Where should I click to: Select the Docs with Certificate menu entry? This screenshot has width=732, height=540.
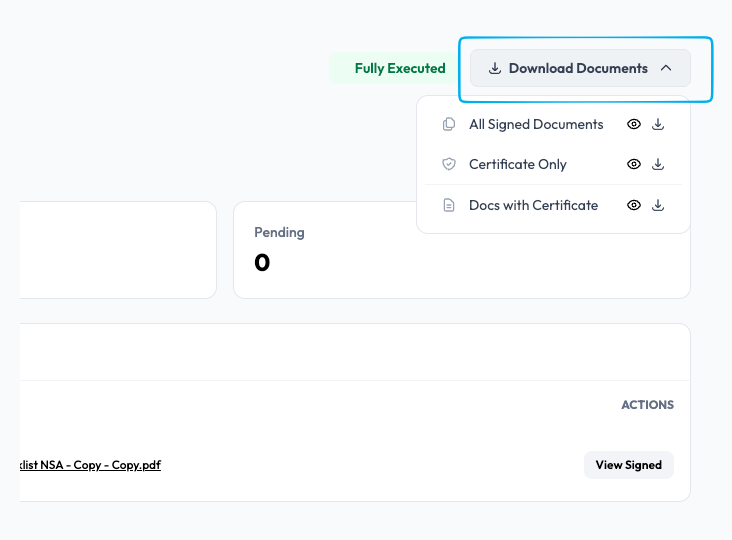coord(533,205)
